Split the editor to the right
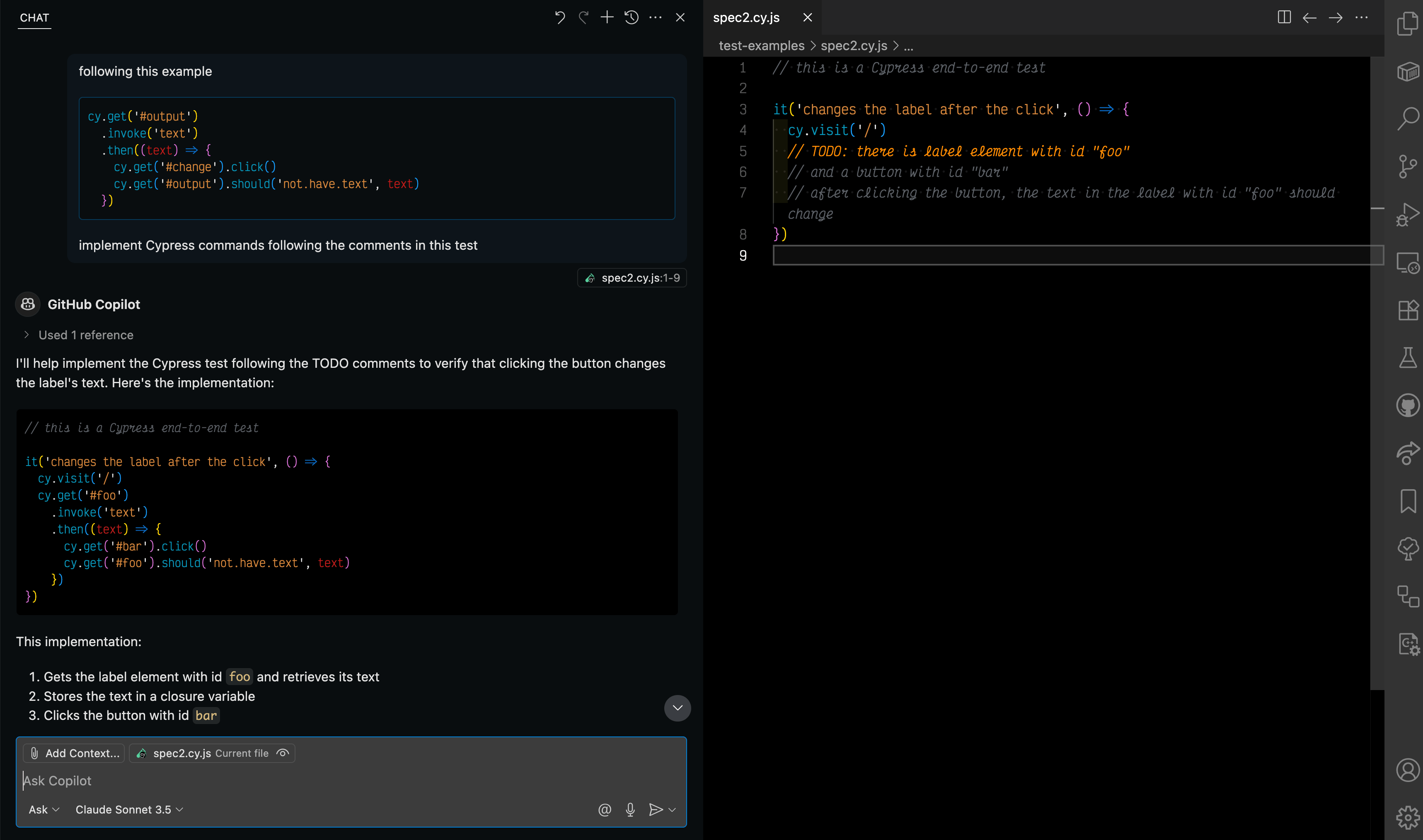This screenshot has height=840, width=1423. tap(1284, 17)
